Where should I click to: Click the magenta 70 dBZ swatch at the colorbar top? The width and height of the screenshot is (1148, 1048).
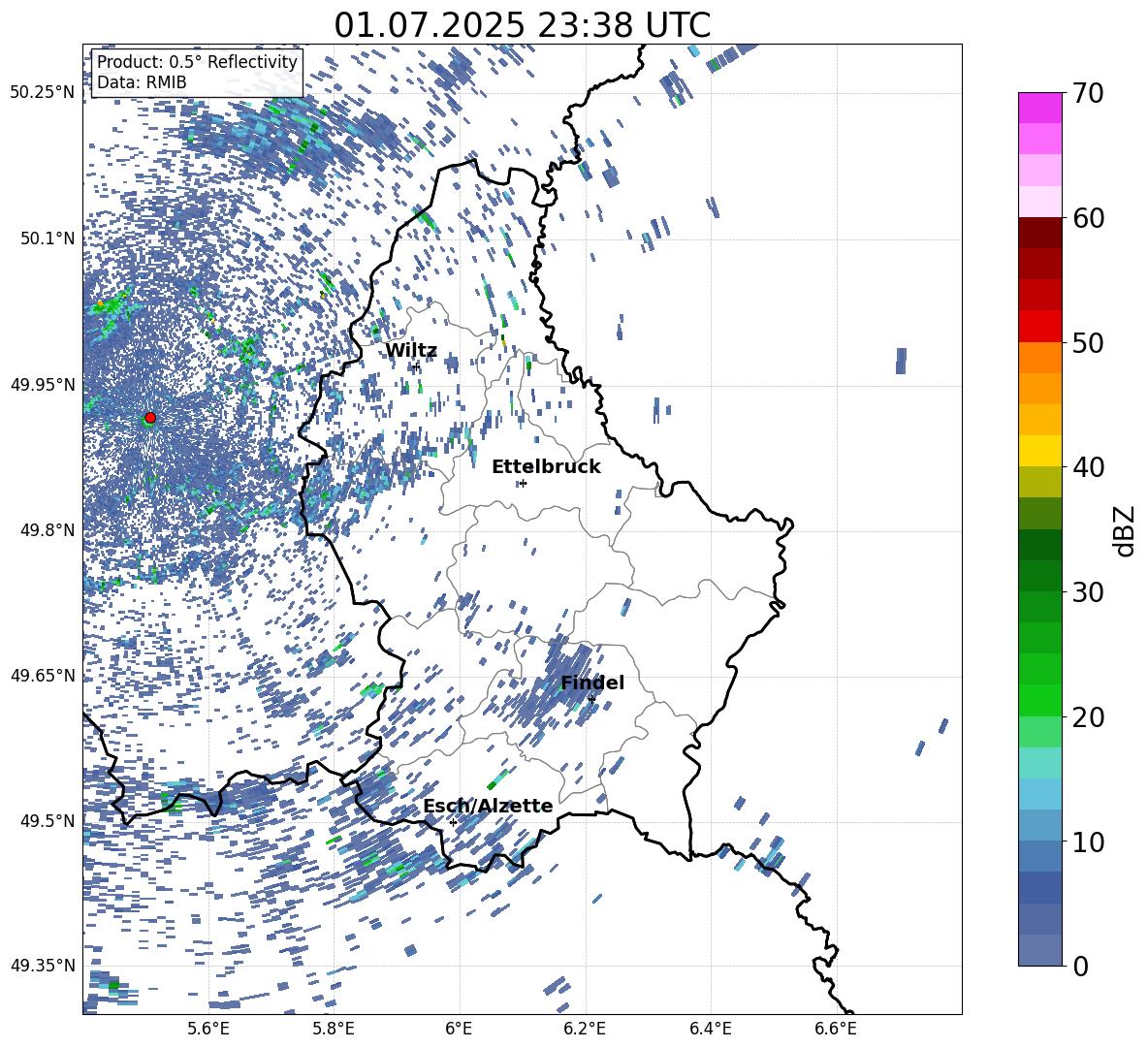1039,108
